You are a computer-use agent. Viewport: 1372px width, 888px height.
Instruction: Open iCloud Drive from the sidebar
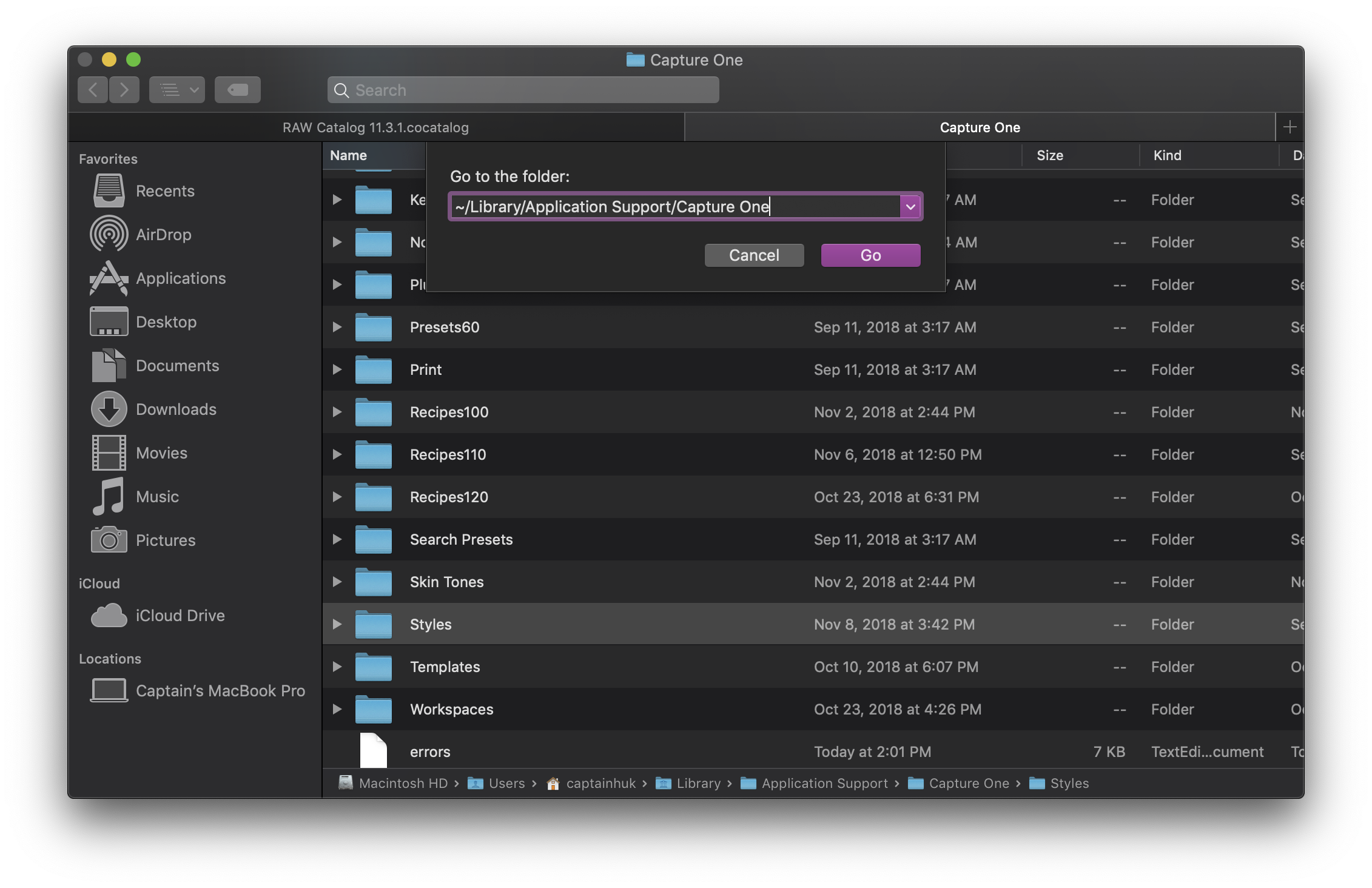point(180,615)
